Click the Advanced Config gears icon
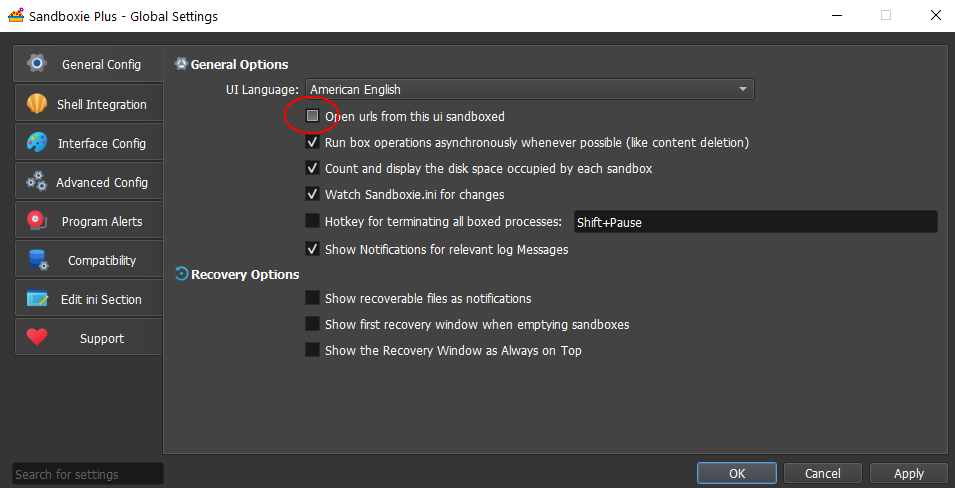This screenshot has height=488, width=955. [x=37, y=182]
